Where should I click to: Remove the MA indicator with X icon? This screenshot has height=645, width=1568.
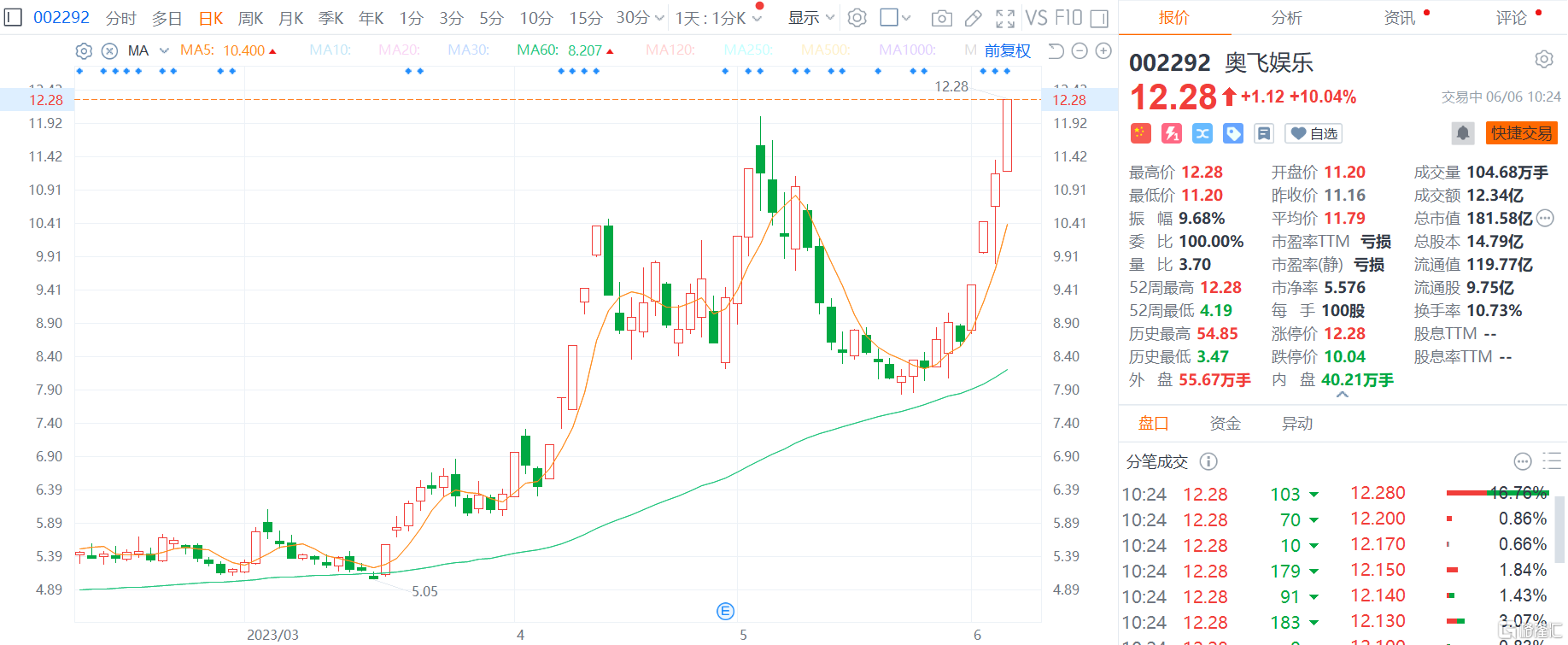(109, 51)
